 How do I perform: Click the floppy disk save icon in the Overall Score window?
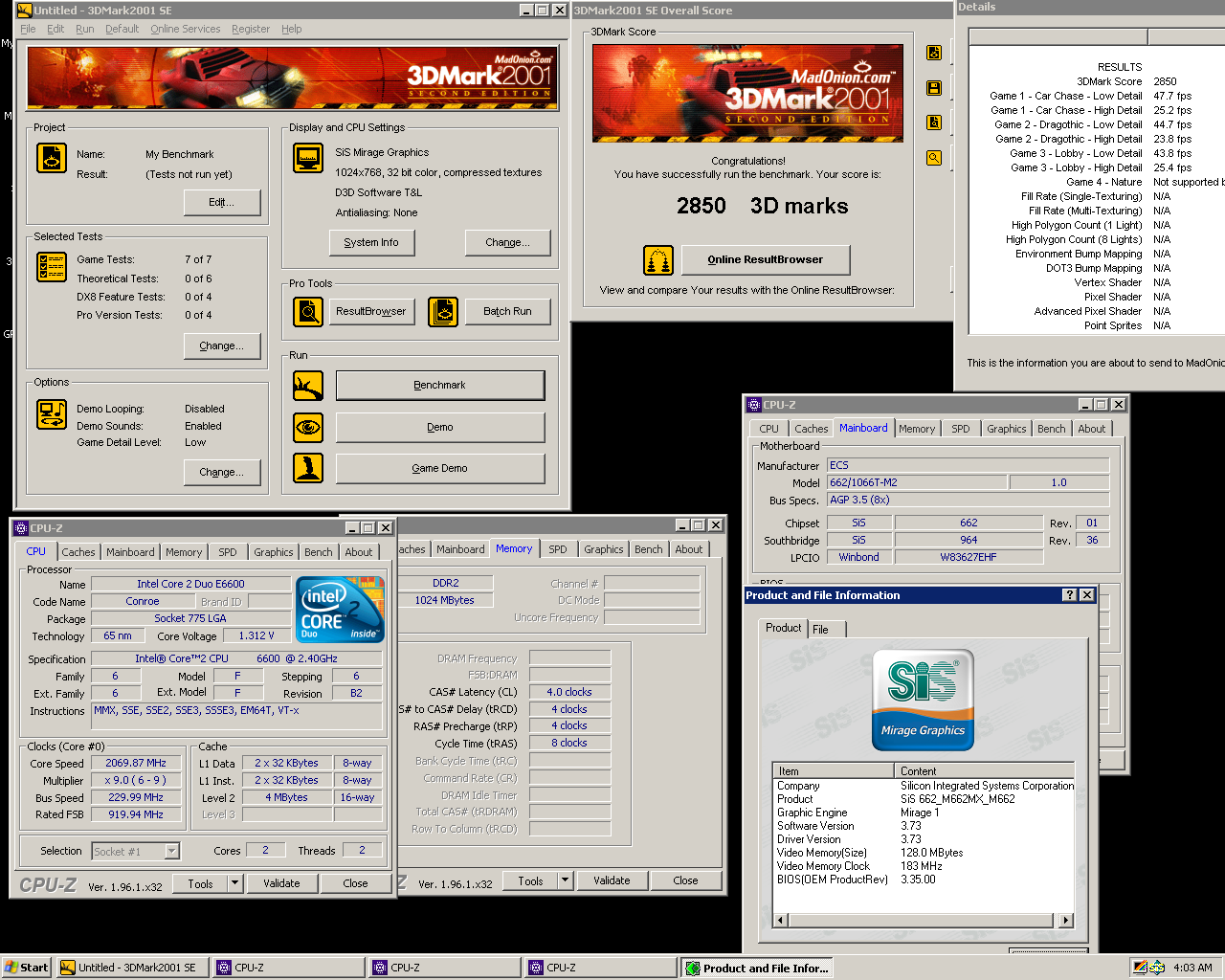pyautogui.click(x=934, y=88)
